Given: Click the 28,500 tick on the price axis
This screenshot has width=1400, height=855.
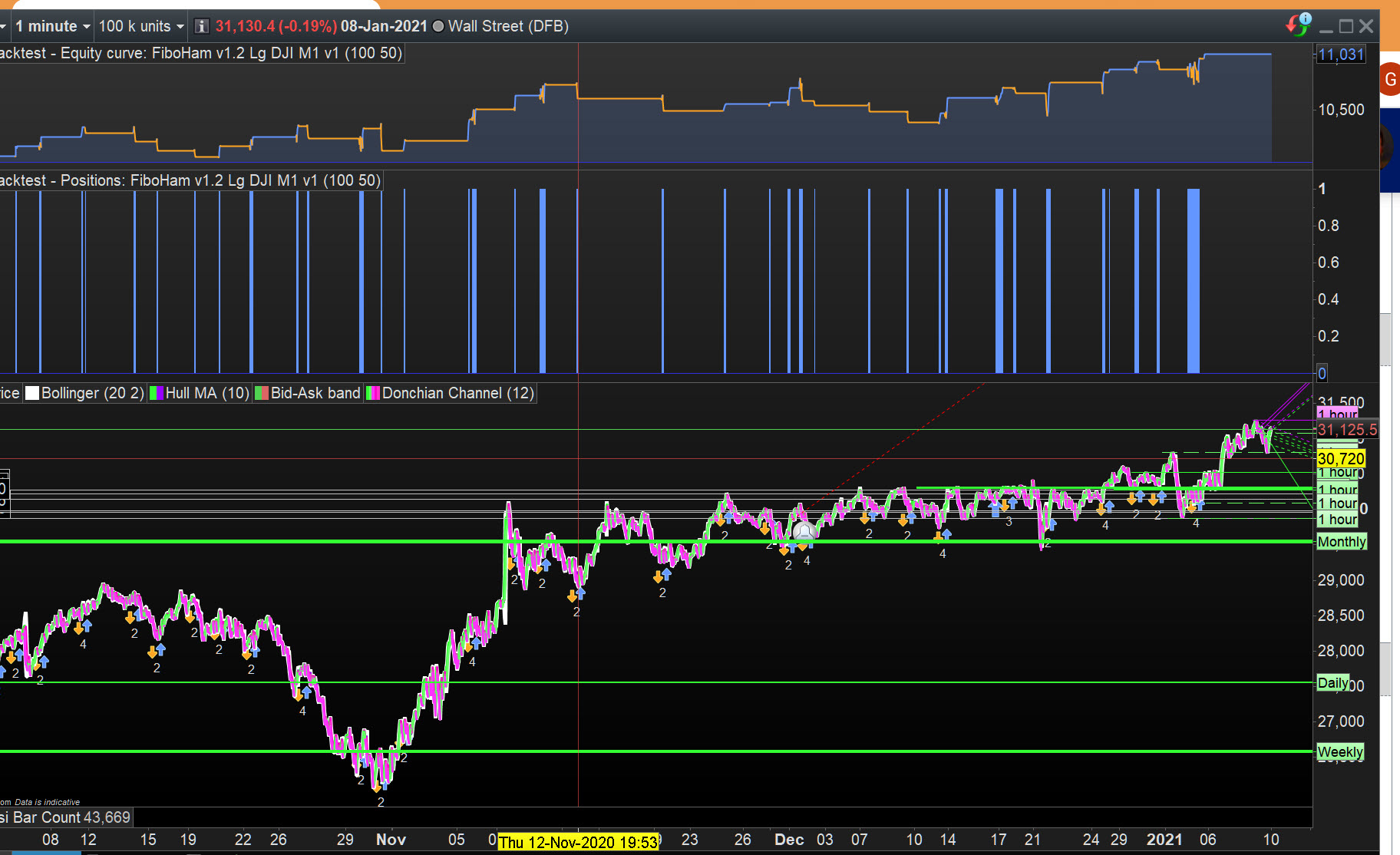Looking at the screenshot, I should (1341, 616).
